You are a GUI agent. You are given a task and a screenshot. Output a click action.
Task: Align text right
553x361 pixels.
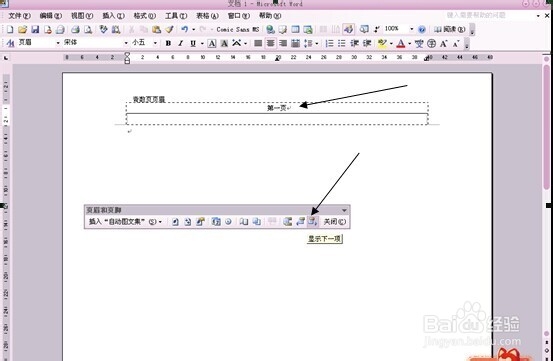(x=283, y=43)
